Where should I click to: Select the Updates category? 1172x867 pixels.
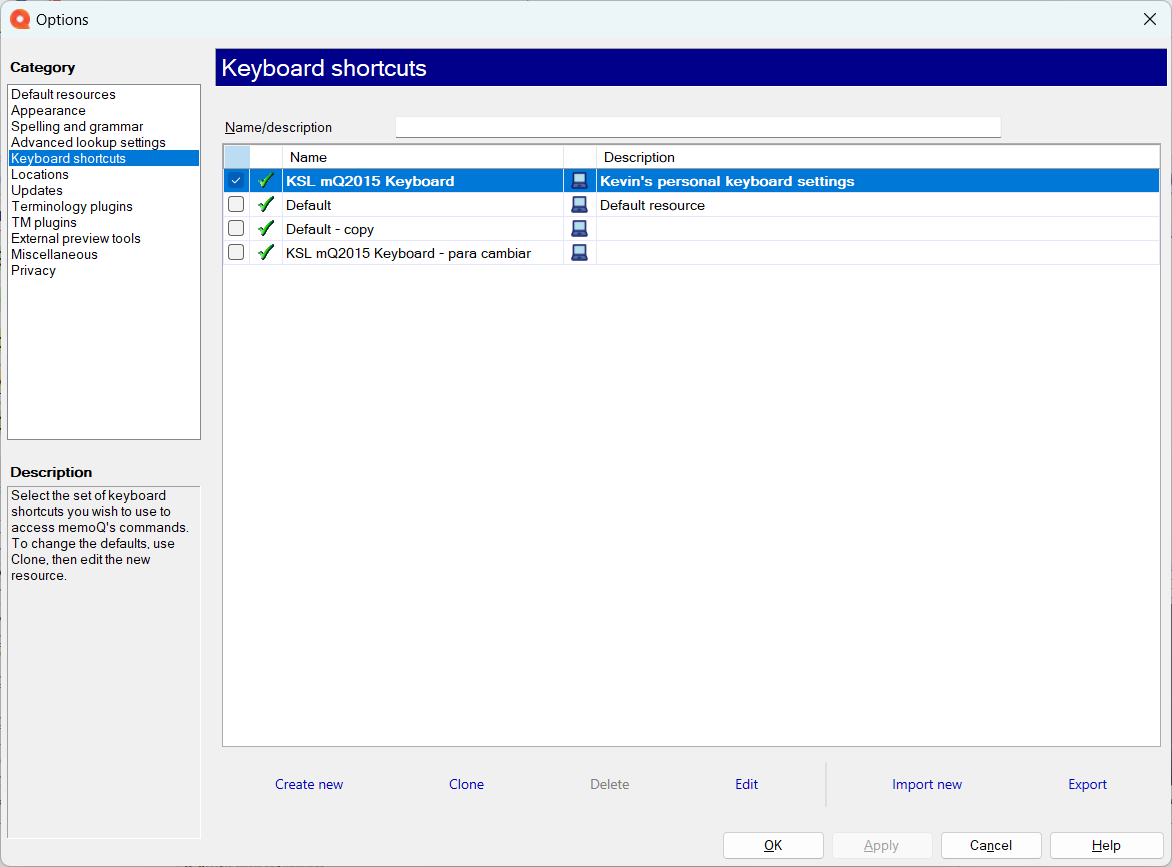37,191
